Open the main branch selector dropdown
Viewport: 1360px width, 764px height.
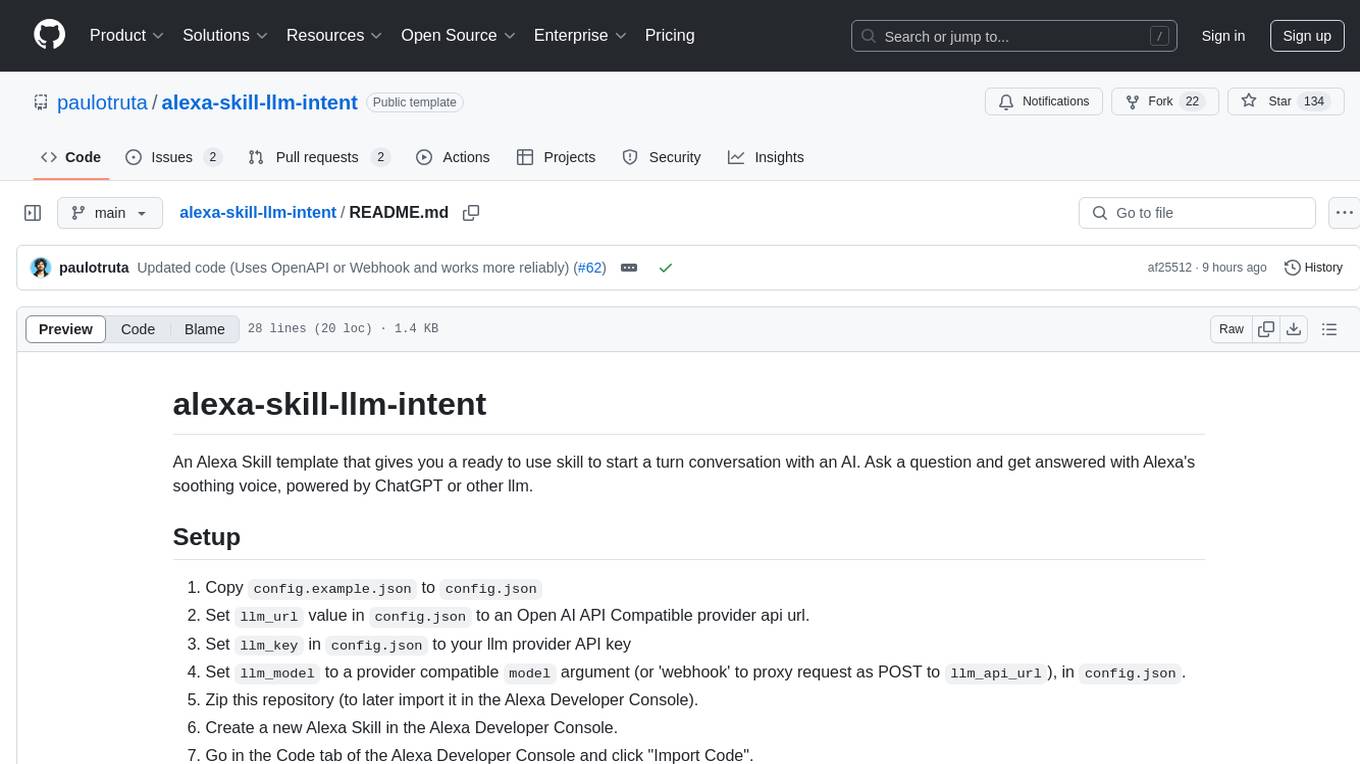pos(110,213)
